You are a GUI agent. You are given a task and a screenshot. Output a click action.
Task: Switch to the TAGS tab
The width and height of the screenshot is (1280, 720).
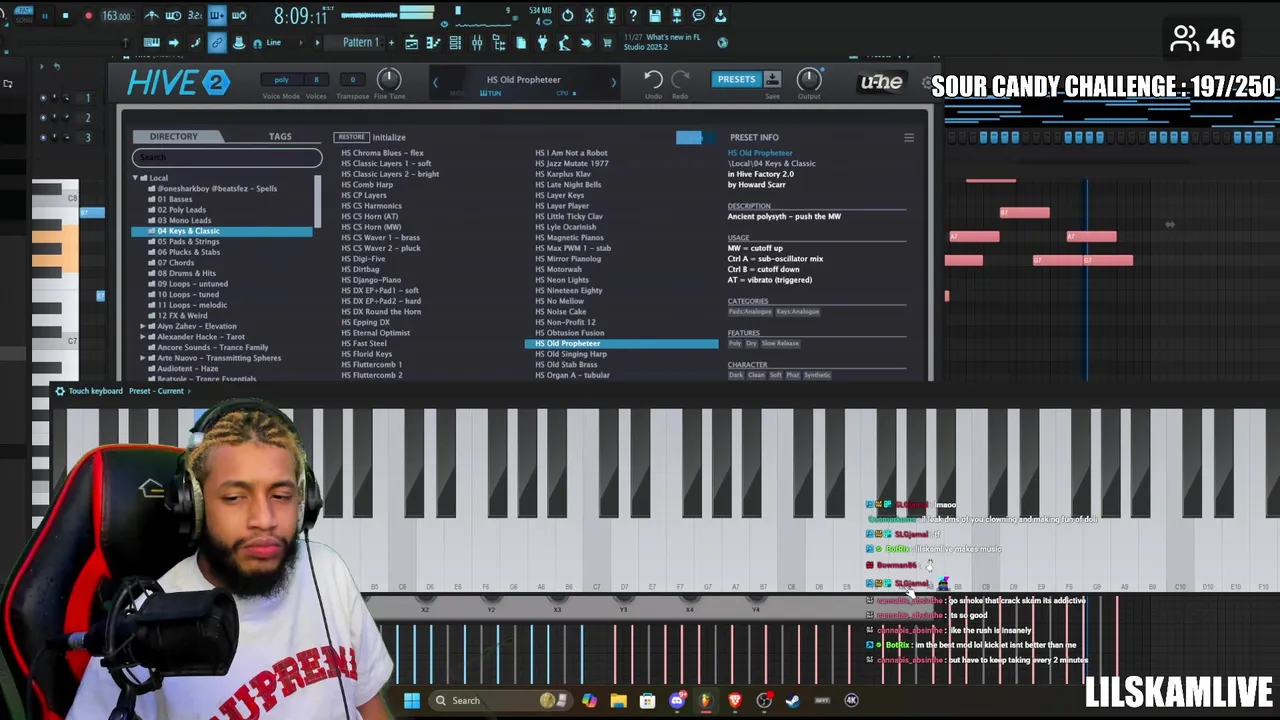click(280, 136)
